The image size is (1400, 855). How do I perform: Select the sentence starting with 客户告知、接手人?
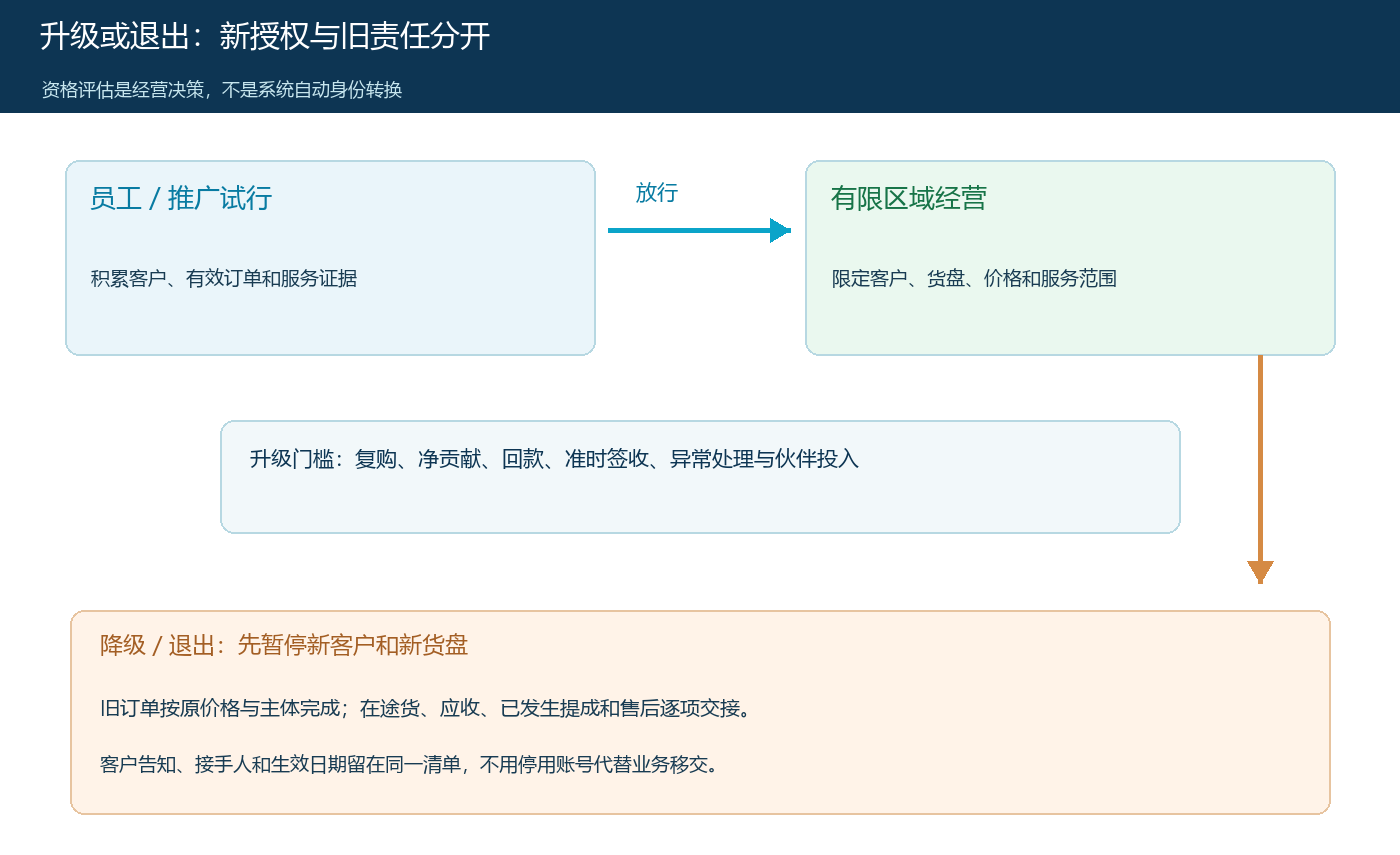click(410, 765)
